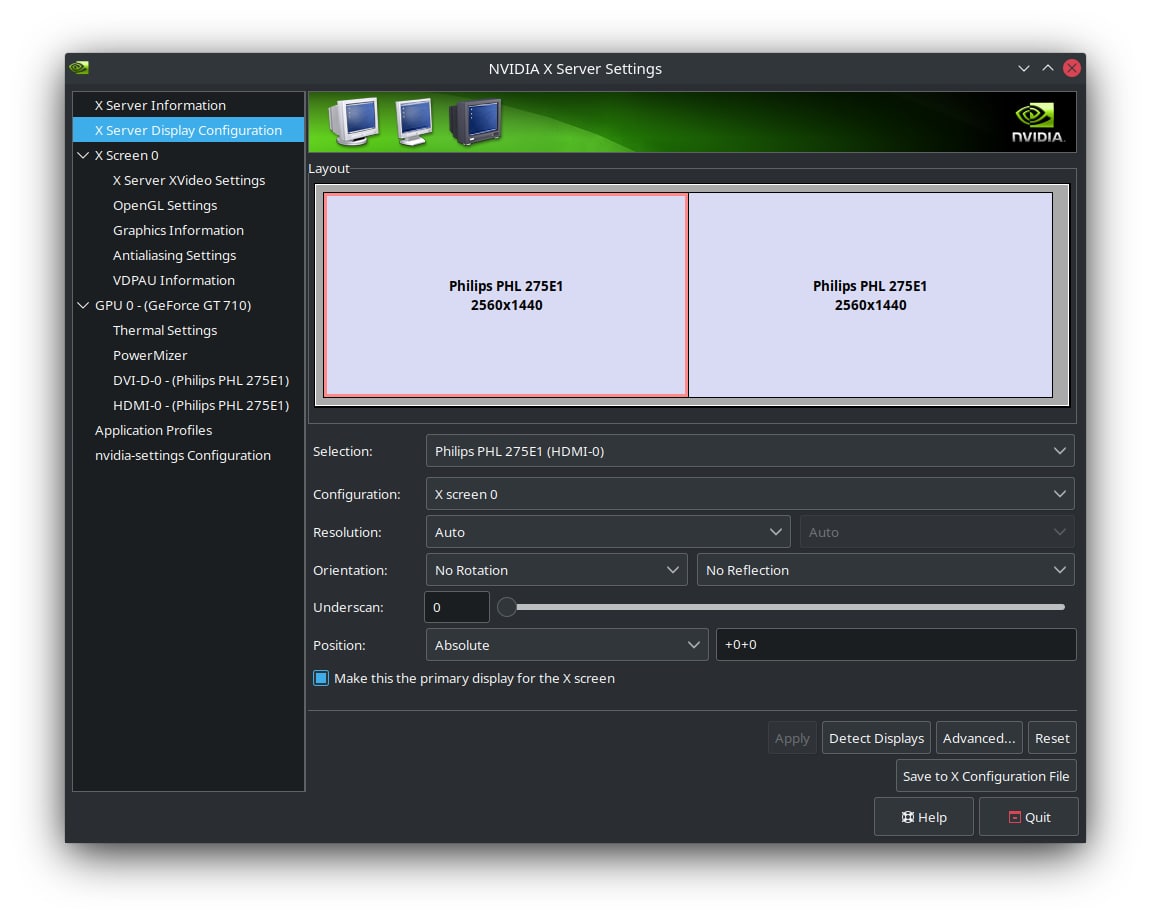Maximize window with the up-chevron title button

1047,68
